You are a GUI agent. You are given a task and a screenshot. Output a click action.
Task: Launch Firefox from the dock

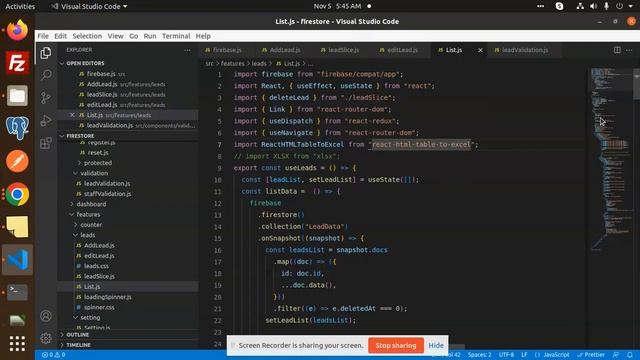(x=17, y=30)
